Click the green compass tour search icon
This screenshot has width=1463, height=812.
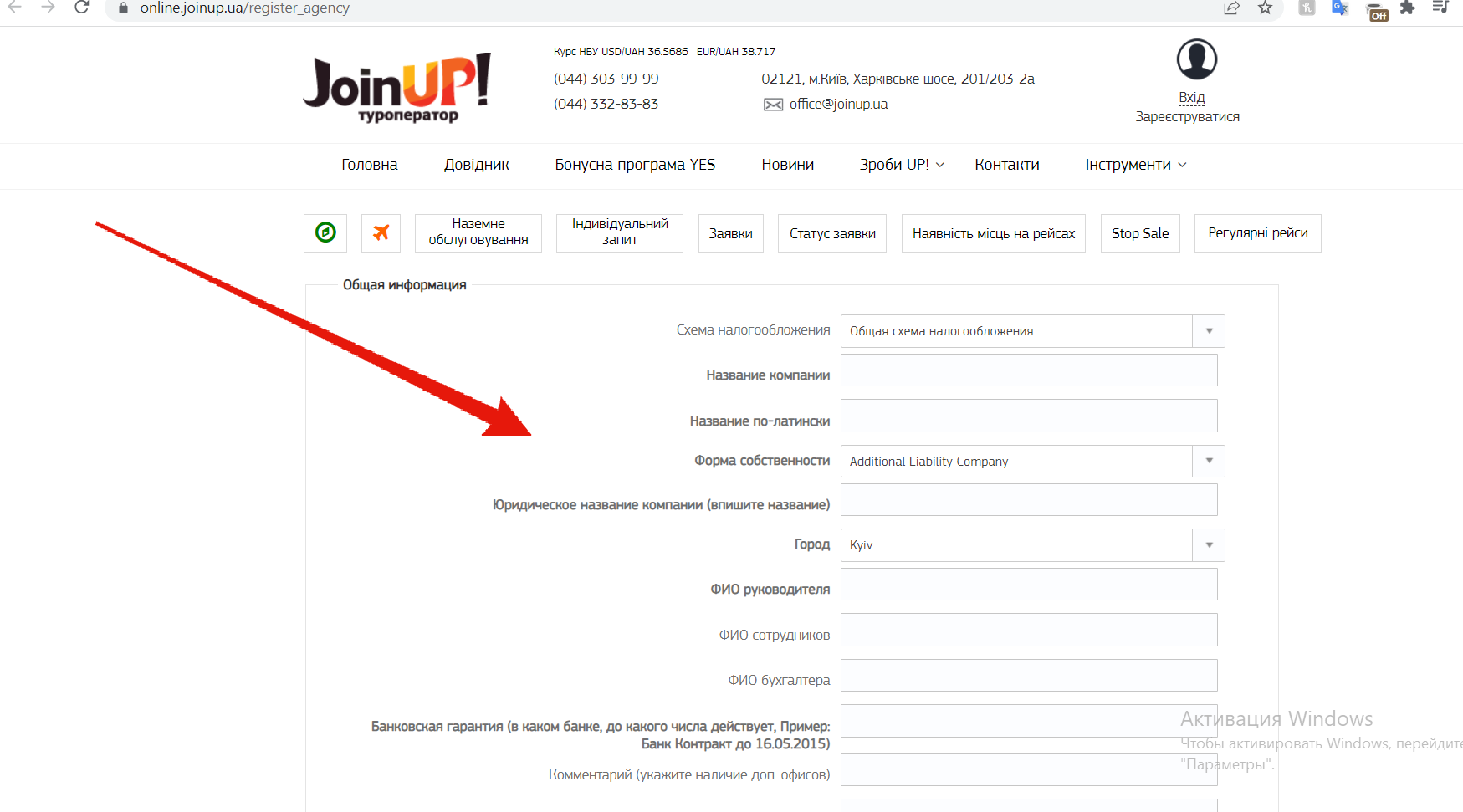(325, 232)
